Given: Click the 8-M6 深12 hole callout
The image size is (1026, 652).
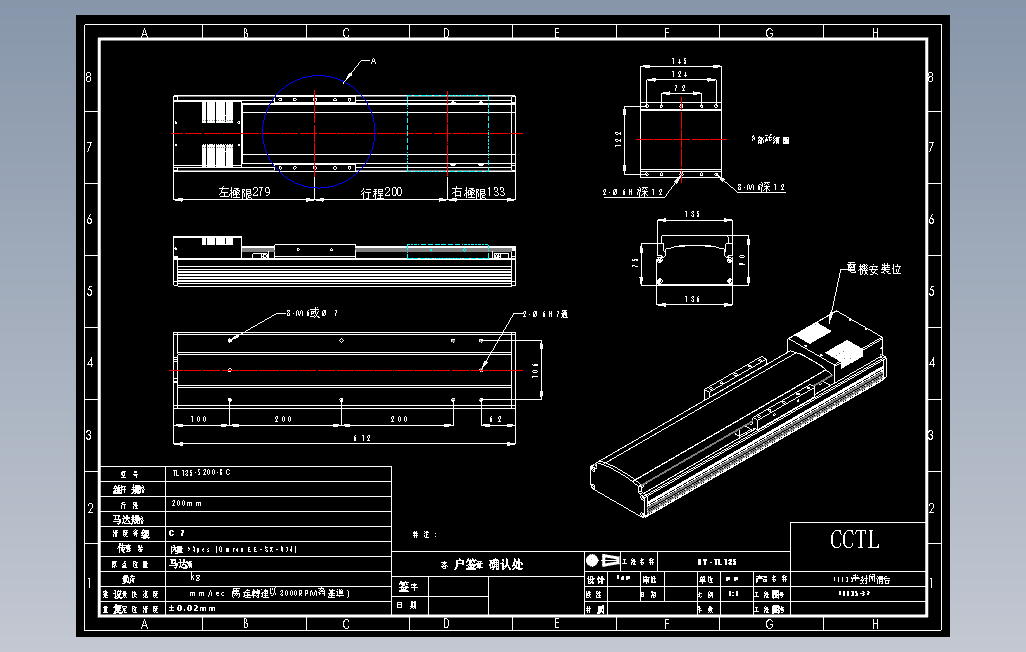Looking at the screenshot, I should coord(761,187).
